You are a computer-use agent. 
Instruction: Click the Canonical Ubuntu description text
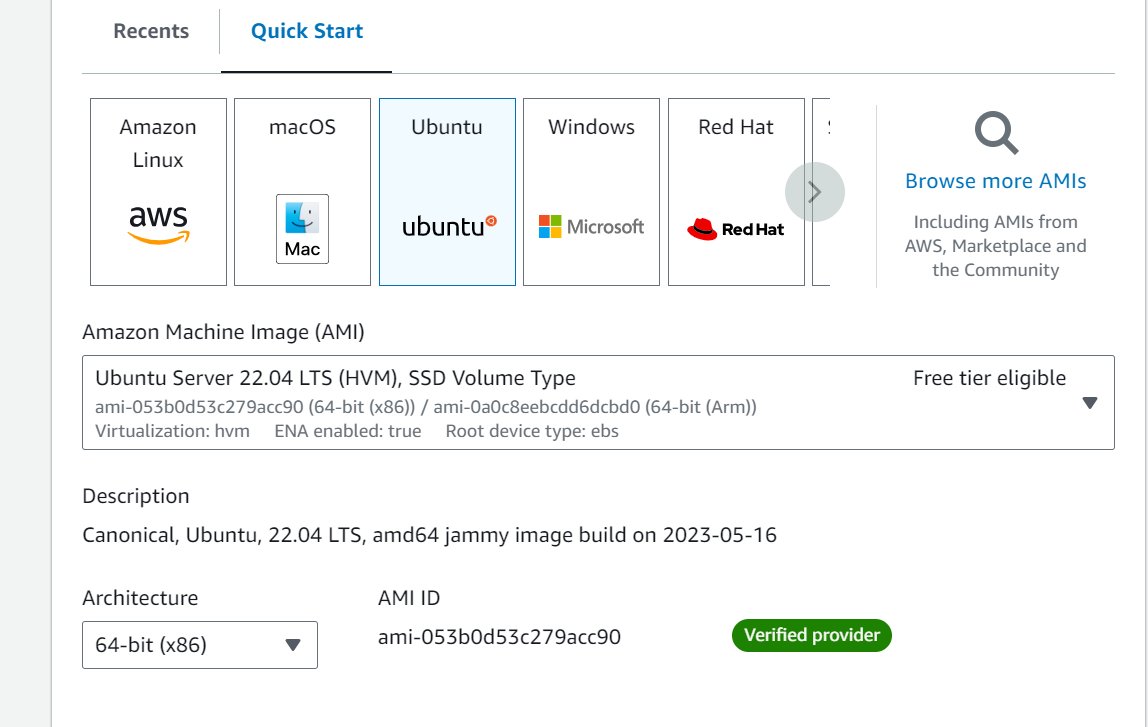(429, 535)
